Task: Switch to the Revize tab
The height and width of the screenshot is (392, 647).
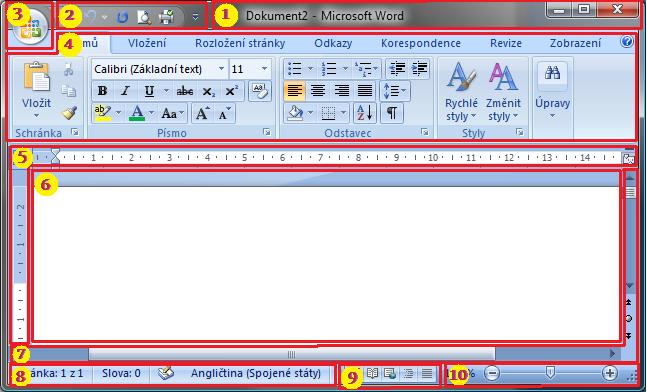Action: tap(506, 43)
